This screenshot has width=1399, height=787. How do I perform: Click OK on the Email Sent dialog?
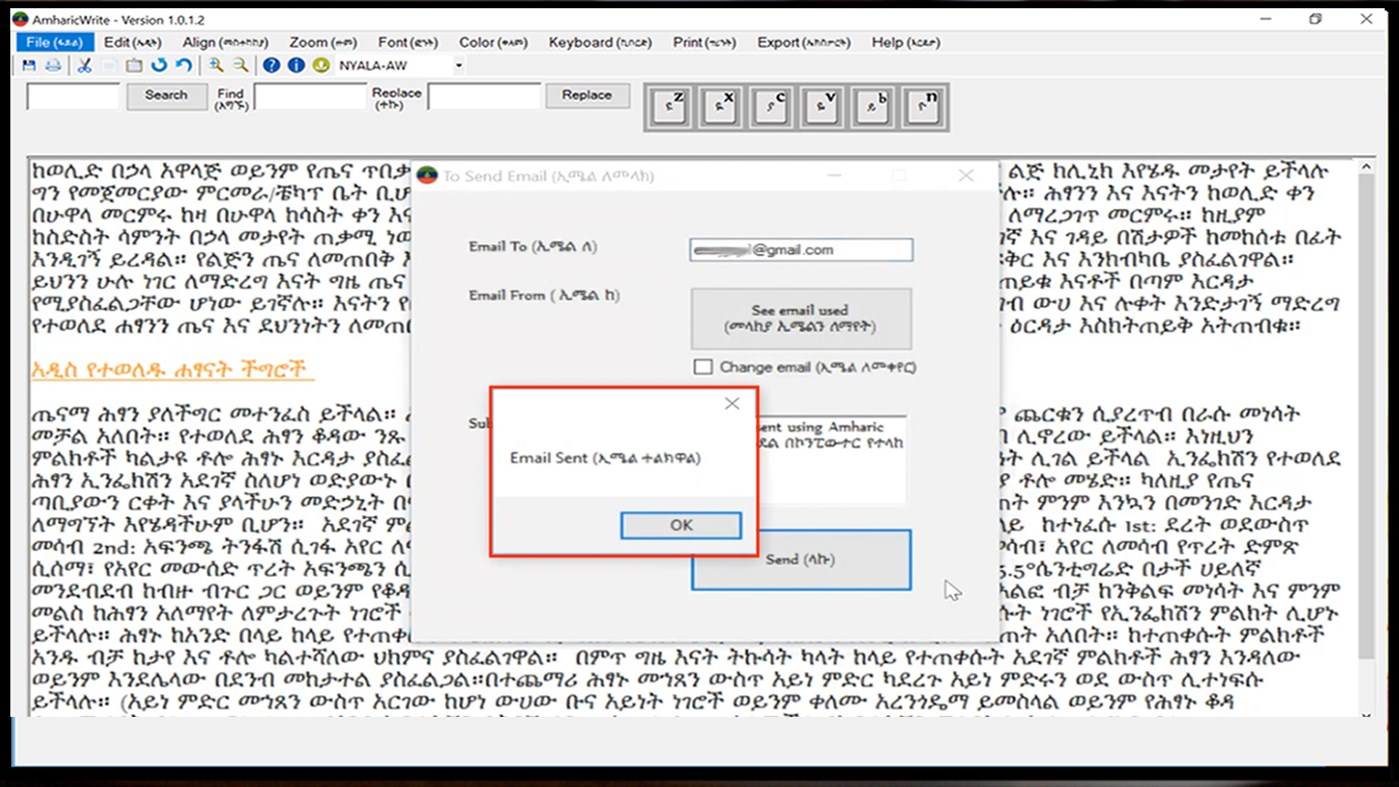coord(680,525)
